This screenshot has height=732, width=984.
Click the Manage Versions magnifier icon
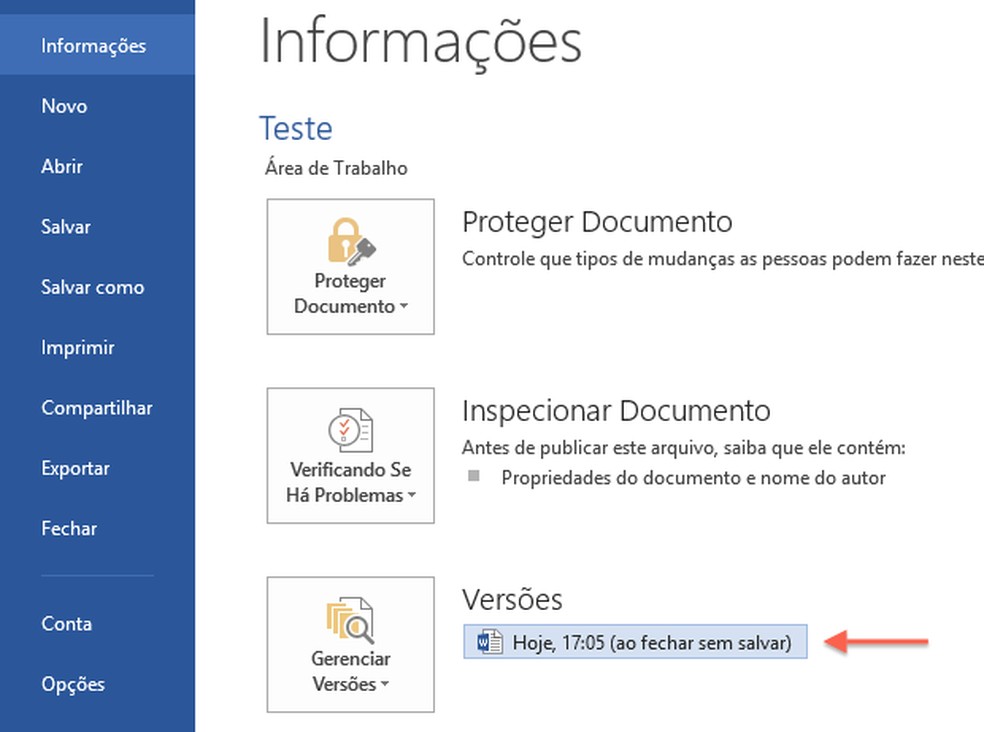[350, 620]
